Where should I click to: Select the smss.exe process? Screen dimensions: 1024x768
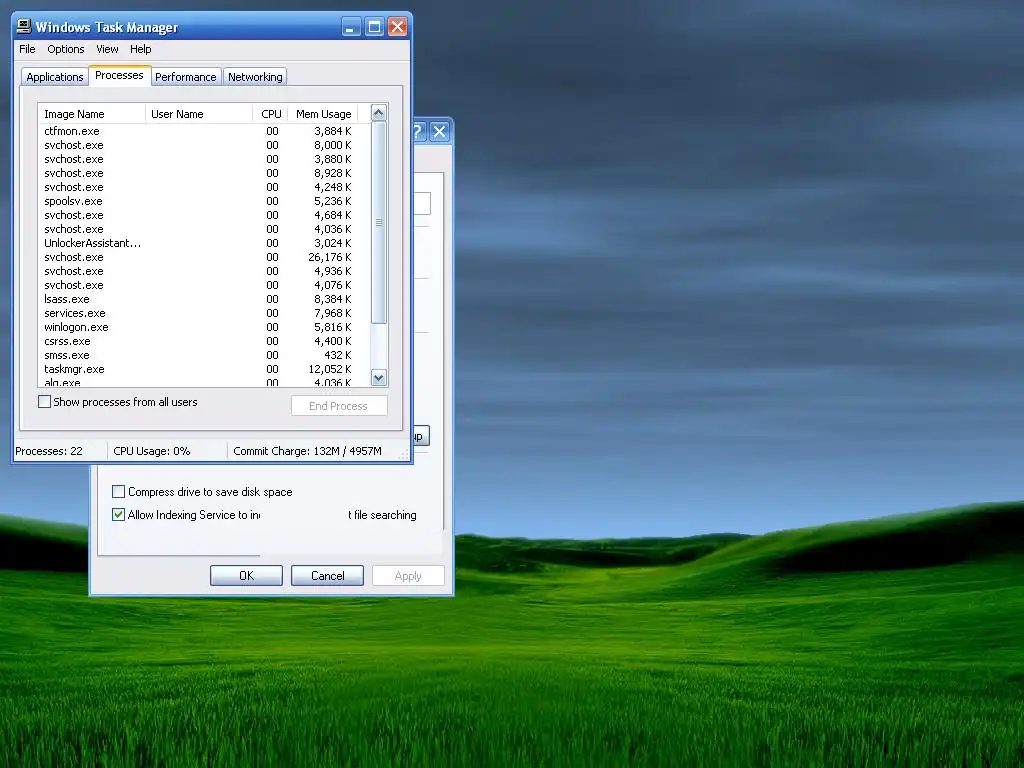204,355
